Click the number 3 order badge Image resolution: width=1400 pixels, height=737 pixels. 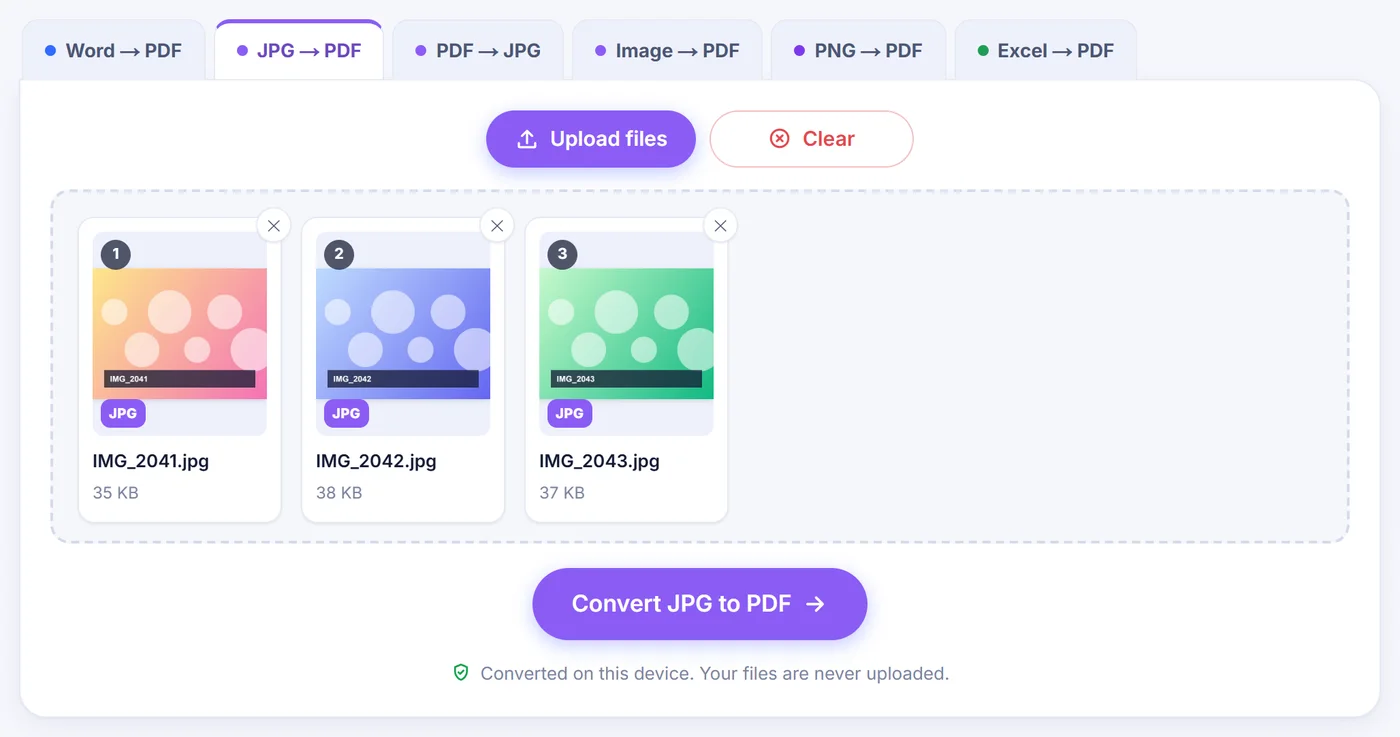pos(562,254)
